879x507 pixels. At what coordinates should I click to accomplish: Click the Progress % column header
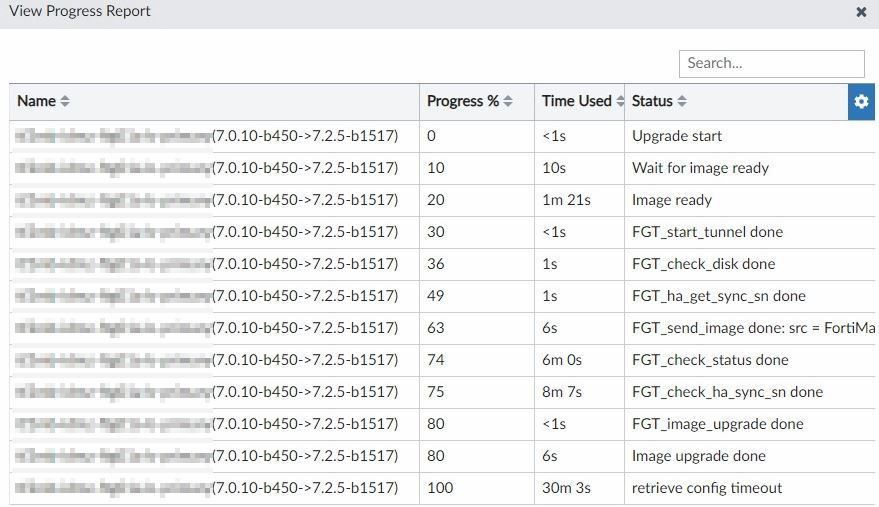pos(462,101)
